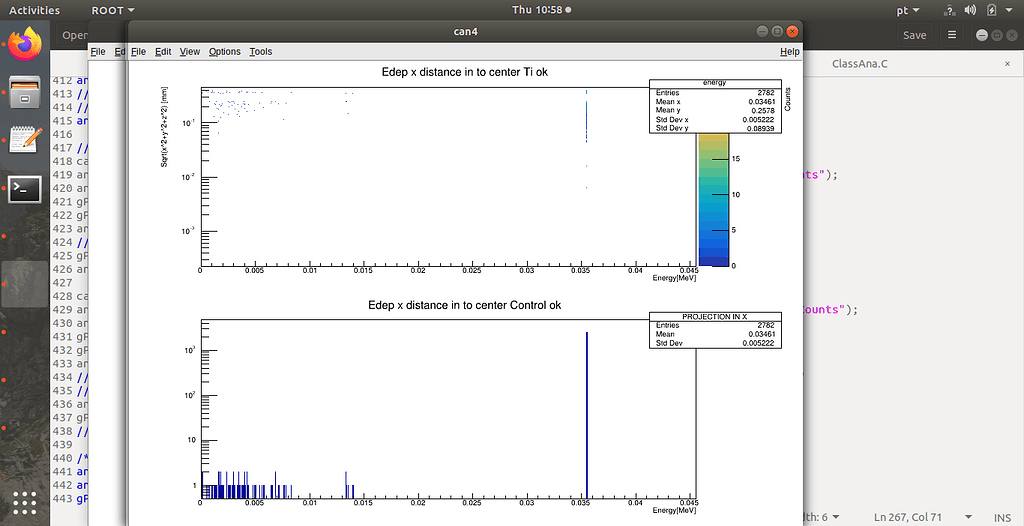Open the Terminal dock icon
Viewport: 1024px width, 526px height.
coord(25,189)
